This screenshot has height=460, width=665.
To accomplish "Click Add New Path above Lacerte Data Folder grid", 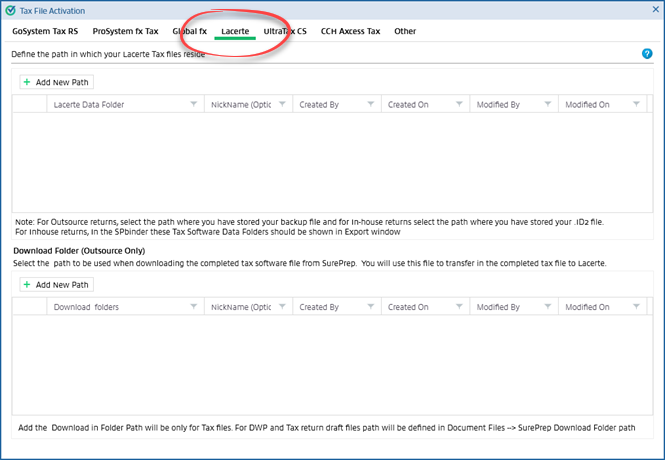I will [57, 82].
